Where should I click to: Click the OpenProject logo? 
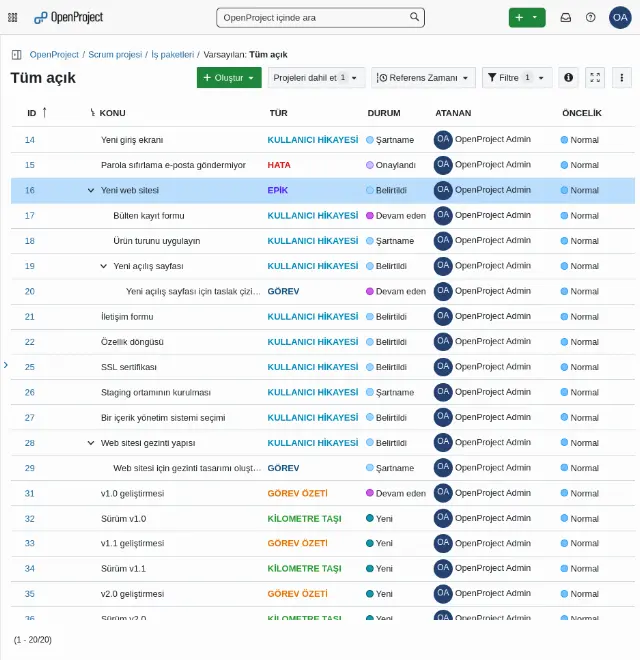tap(68, 18)
